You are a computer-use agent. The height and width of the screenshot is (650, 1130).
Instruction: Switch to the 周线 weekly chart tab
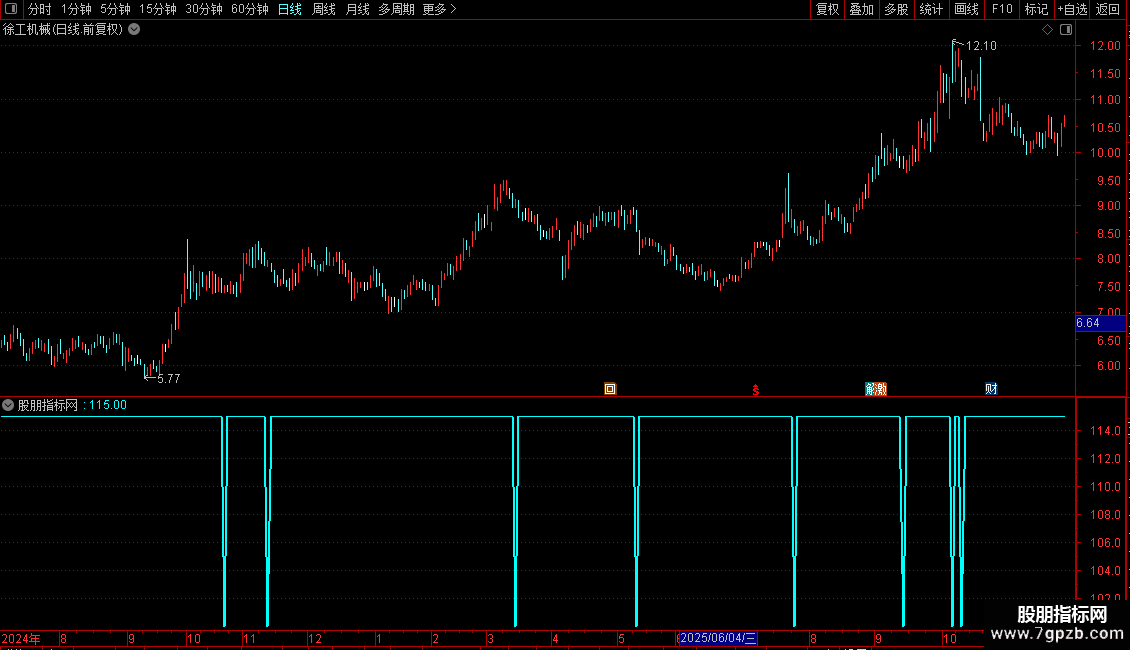(324, 9)
